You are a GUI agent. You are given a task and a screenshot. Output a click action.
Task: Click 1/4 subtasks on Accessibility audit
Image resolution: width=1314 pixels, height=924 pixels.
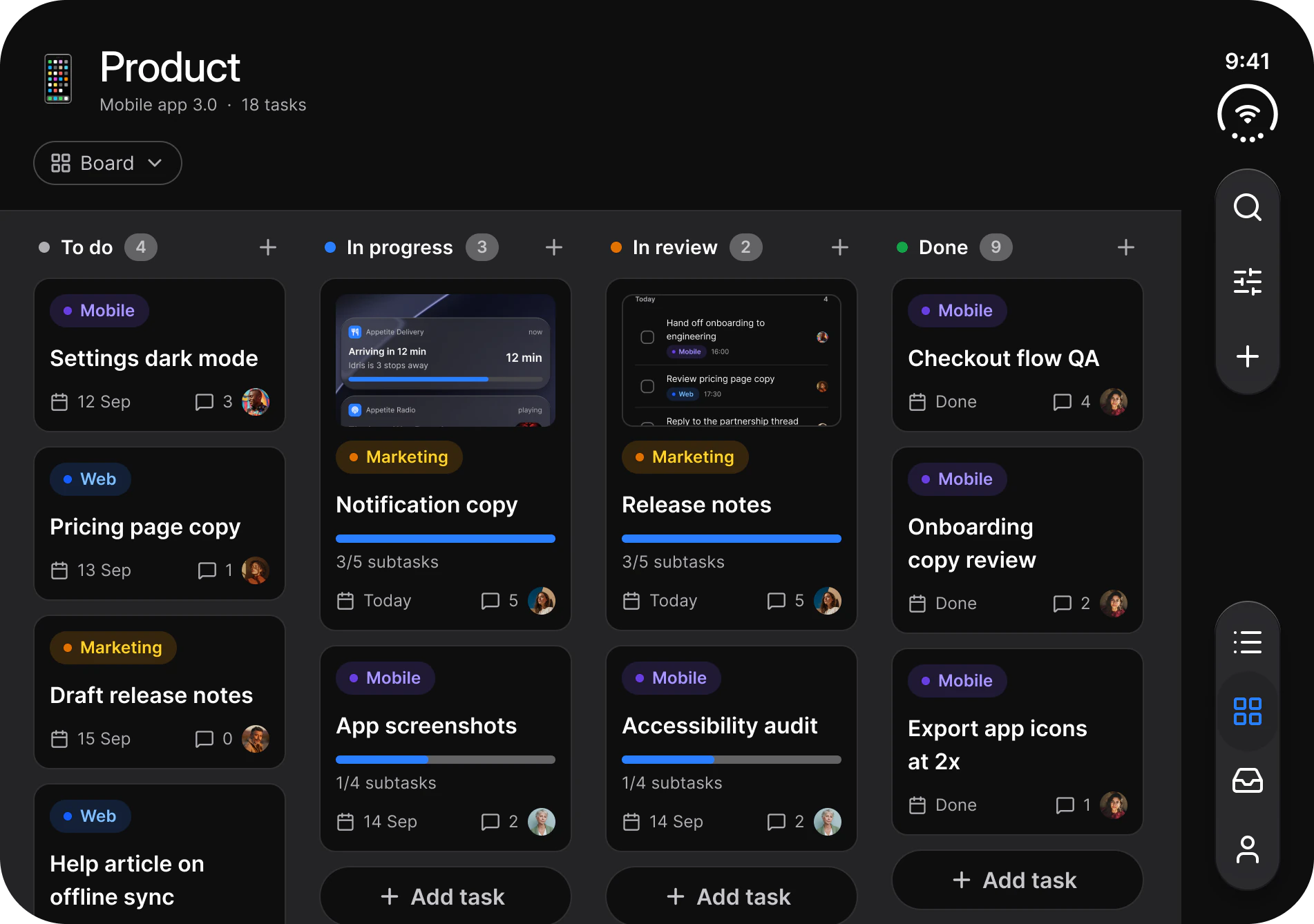click(672, 783)
